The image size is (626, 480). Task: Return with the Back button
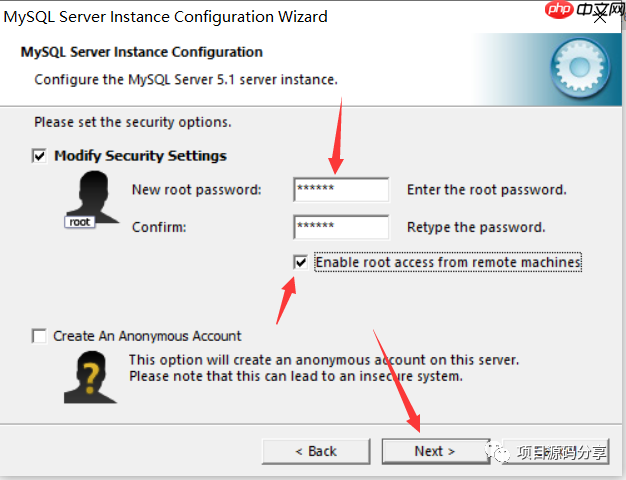316,451
